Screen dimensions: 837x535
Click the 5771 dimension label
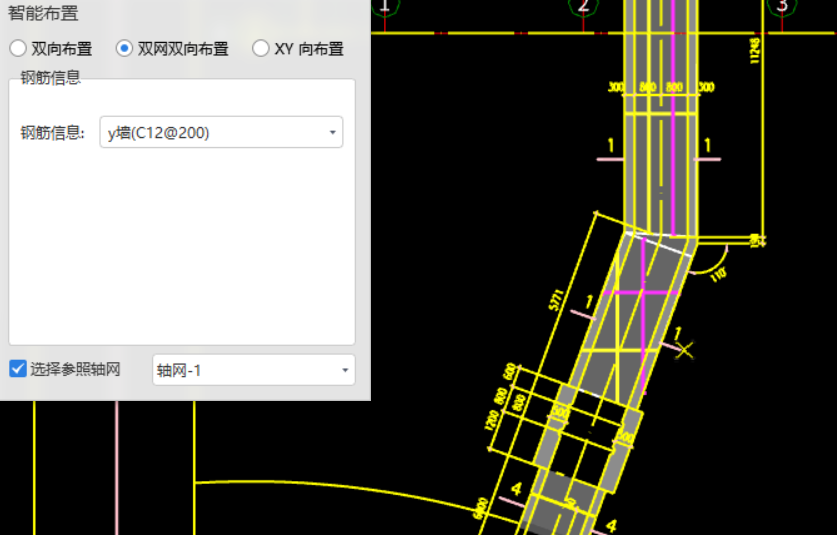(x=556, y=300)
